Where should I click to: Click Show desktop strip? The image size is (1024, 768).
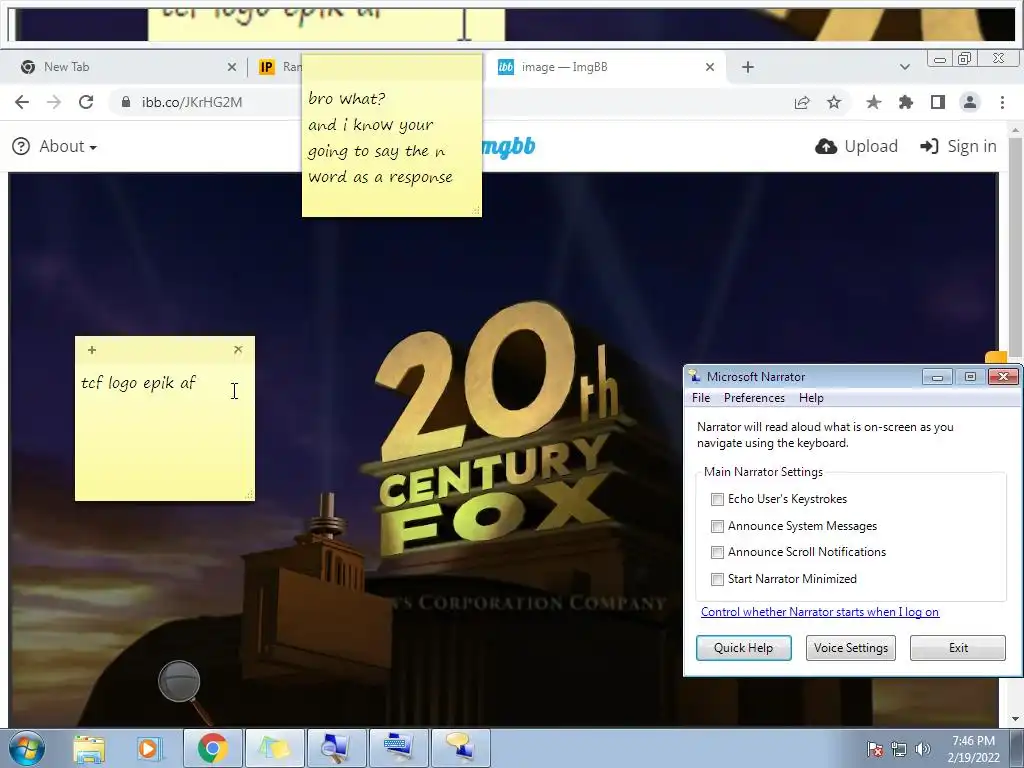click(1017, 748)
